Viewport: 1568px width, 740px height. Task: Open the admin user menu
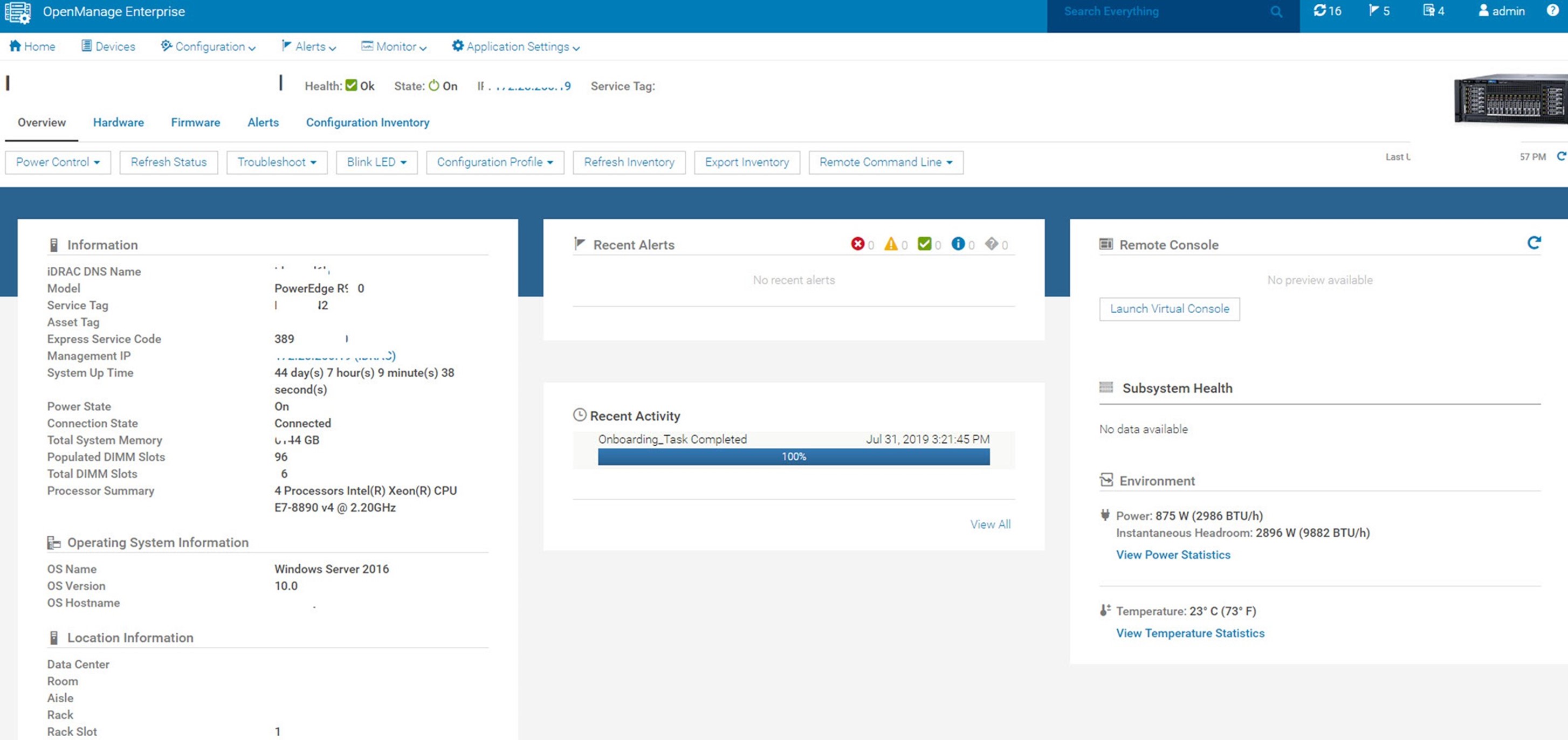pyautogui.click(x=1502, y=11)
